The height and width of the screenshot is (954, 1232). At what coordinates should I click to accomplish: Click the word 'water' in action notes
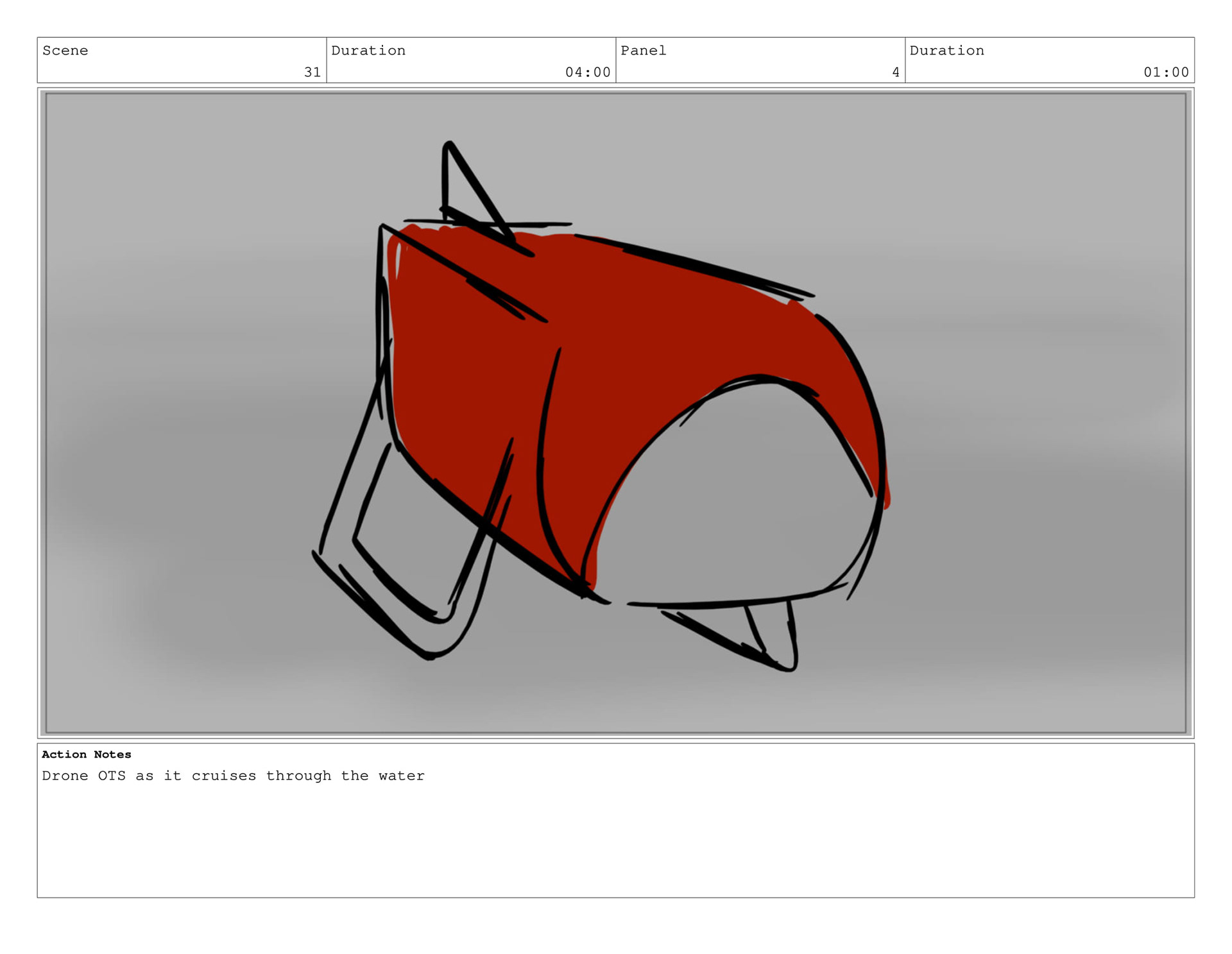(401, 776)
